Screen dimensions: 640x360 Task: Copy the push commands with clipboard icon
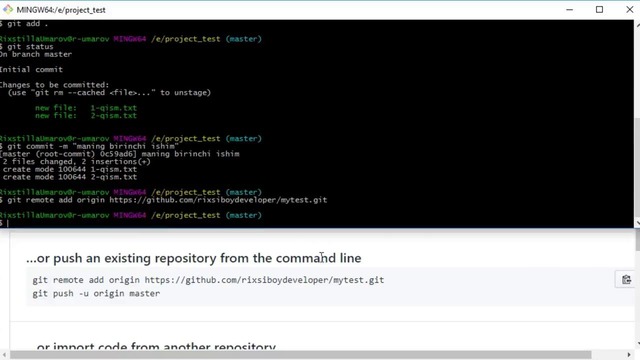[x=626, y=280]
